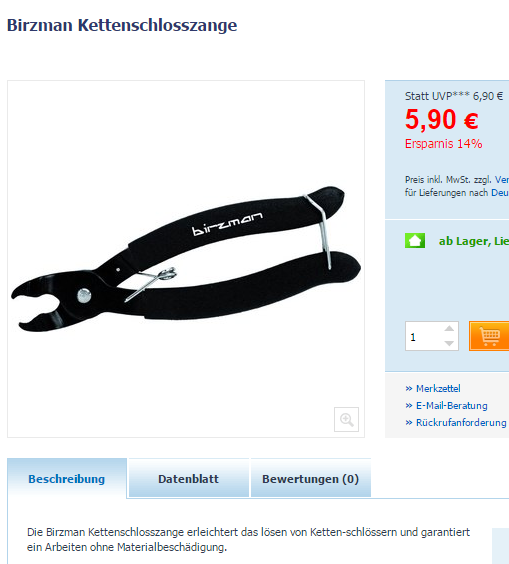Open the E-Mail-Beratung link
The width and height of the screenshot is (509, 564).
[451, 405]
